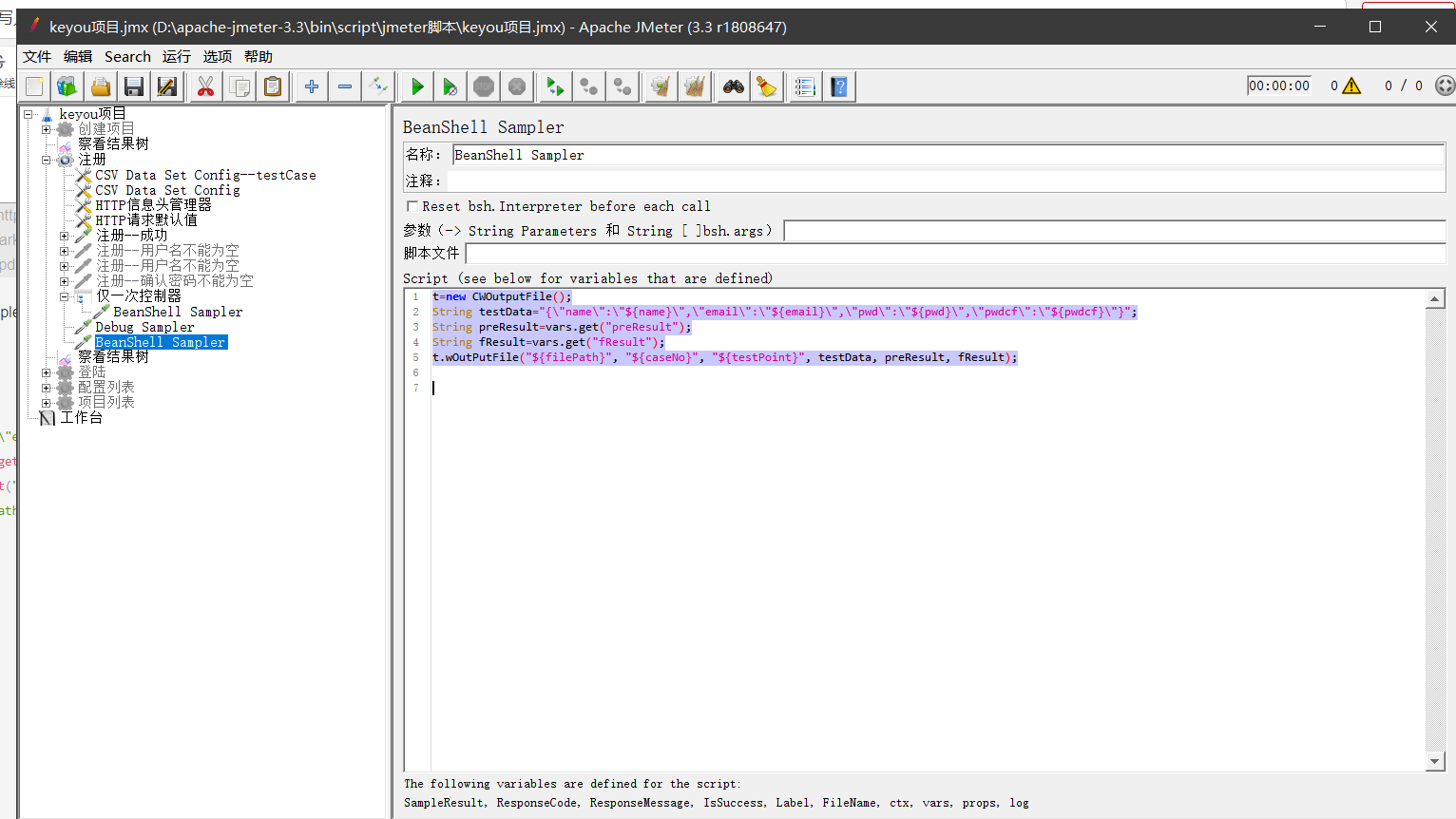Collapse the 注册 tree node
The image size is (1456, 819).
pos(45,159)
